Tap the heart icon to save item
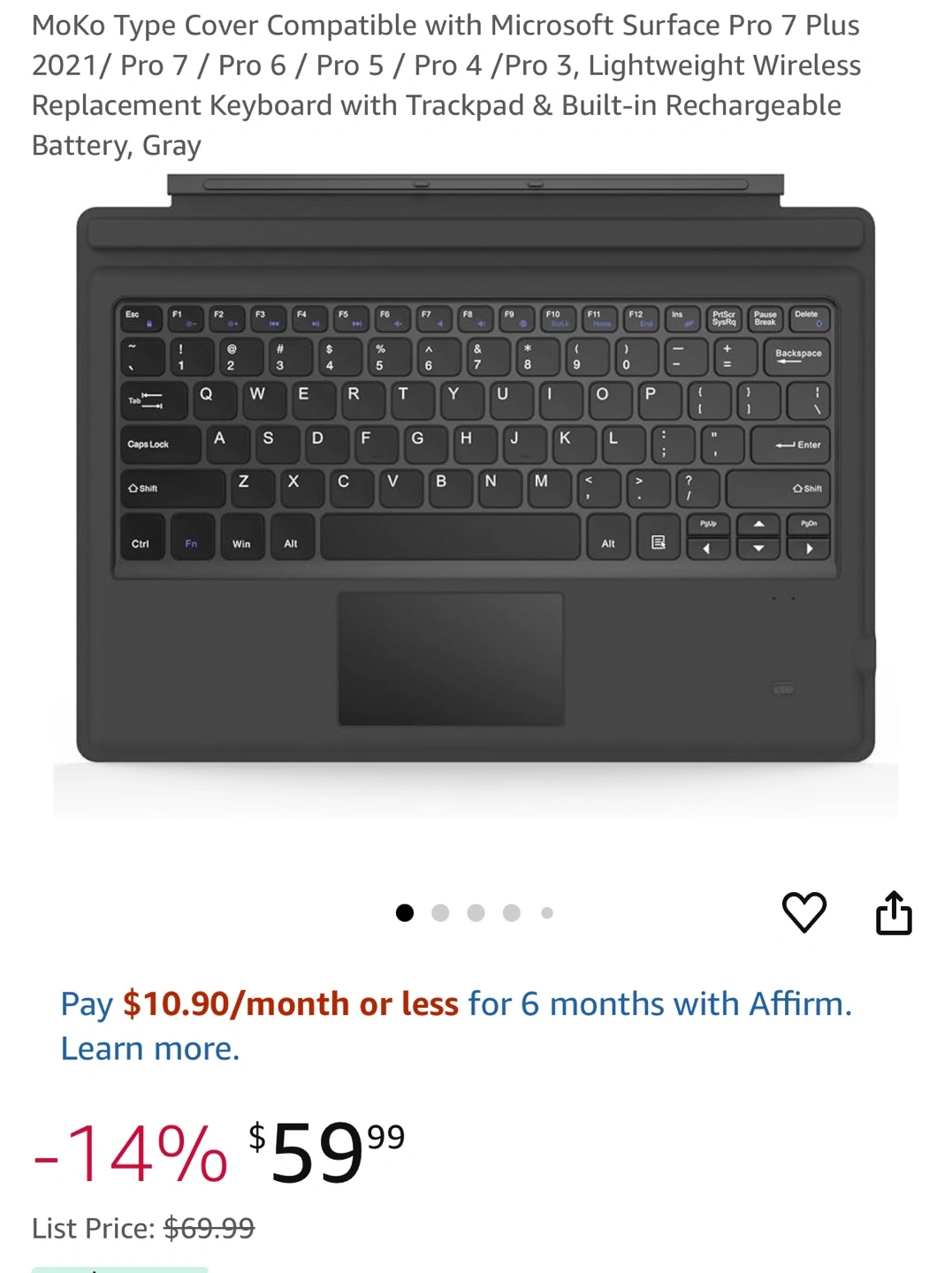The image size is (952, 1273). click(x=804, y=912)
